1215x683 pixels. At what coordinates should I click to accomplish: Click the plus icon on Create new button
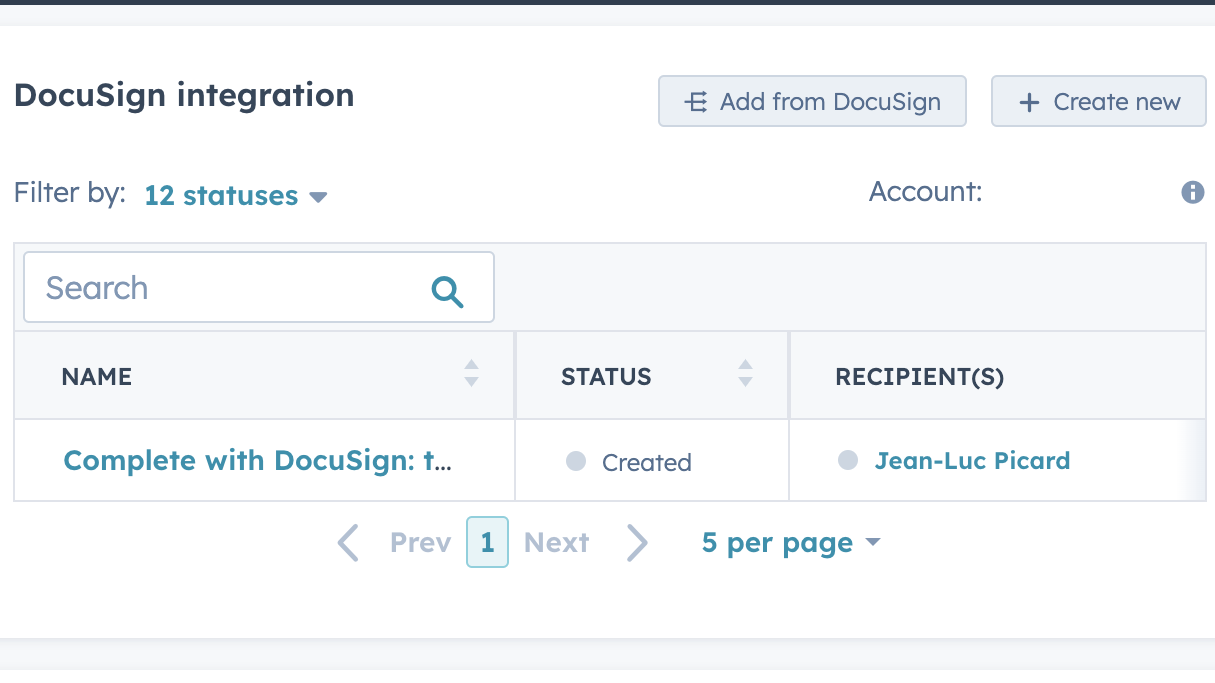[1028, 101]
